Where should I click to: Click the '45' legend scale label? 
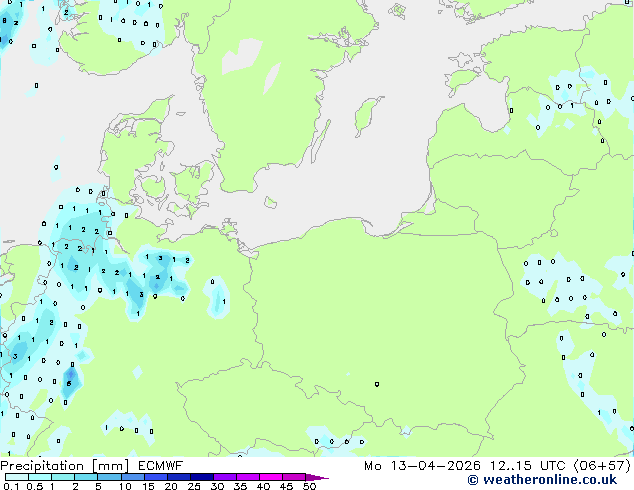pos(286,486)
